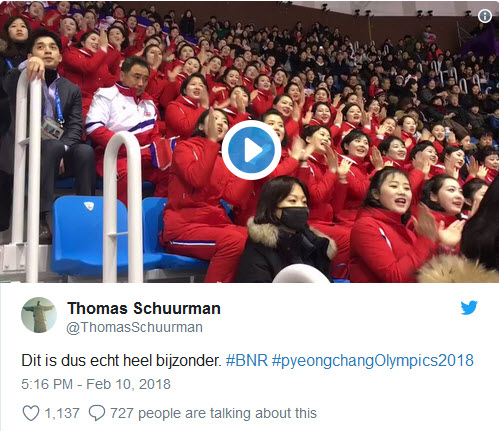499x431 pixels.
Task: Open Thomas Schuurman's profile avatar
Action: (x=39, y=315)
